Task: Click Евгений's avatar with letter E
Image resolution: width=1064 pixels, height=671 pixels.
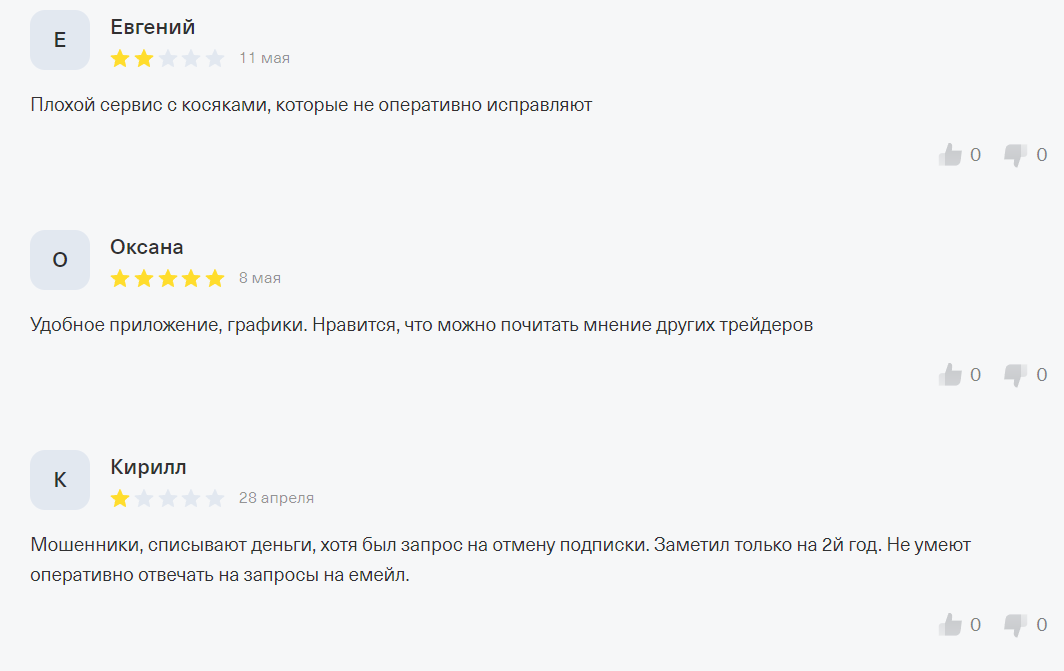Action: tap(60, 40)
